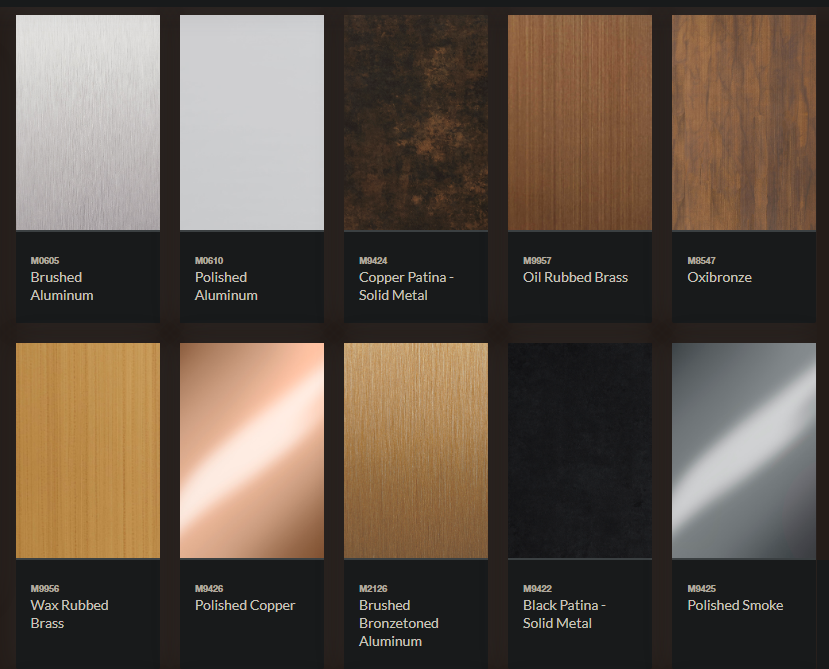Image resolution: width=829 pixels, height=669 pixels.
Task: Pick the Wax Rubbed Brass swatch
Action: click(x=88, y=450)
